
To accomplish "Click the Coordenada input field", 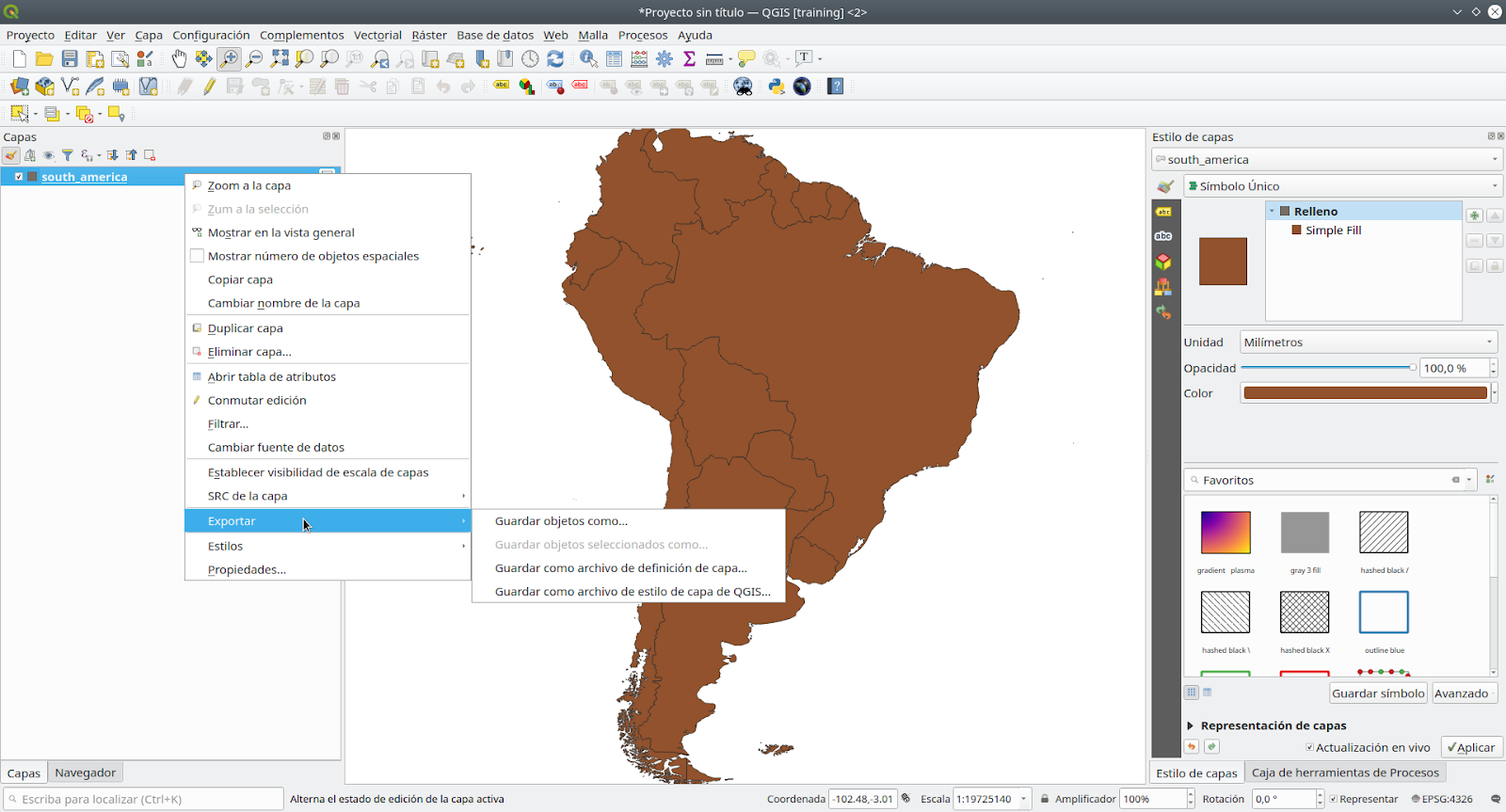I will (x=862, y=799).
